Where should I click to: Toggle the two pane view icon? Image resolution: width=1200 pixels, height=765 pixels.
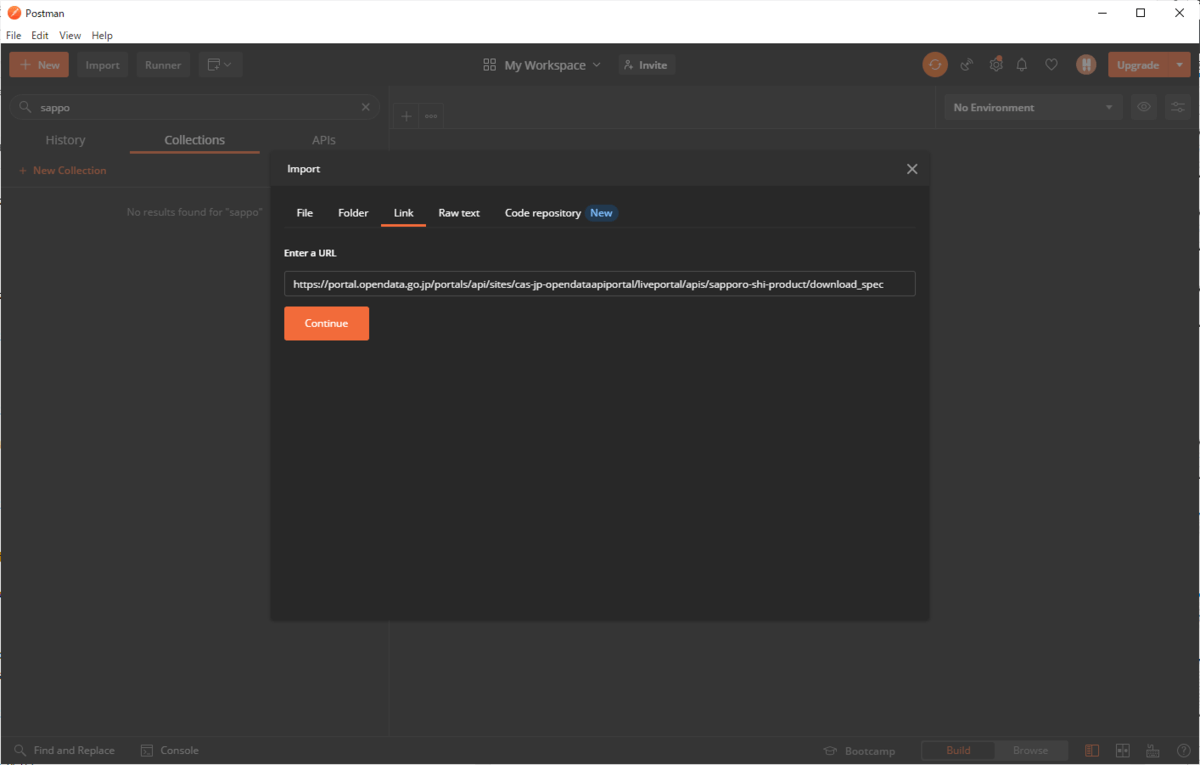pos(1122,750)
